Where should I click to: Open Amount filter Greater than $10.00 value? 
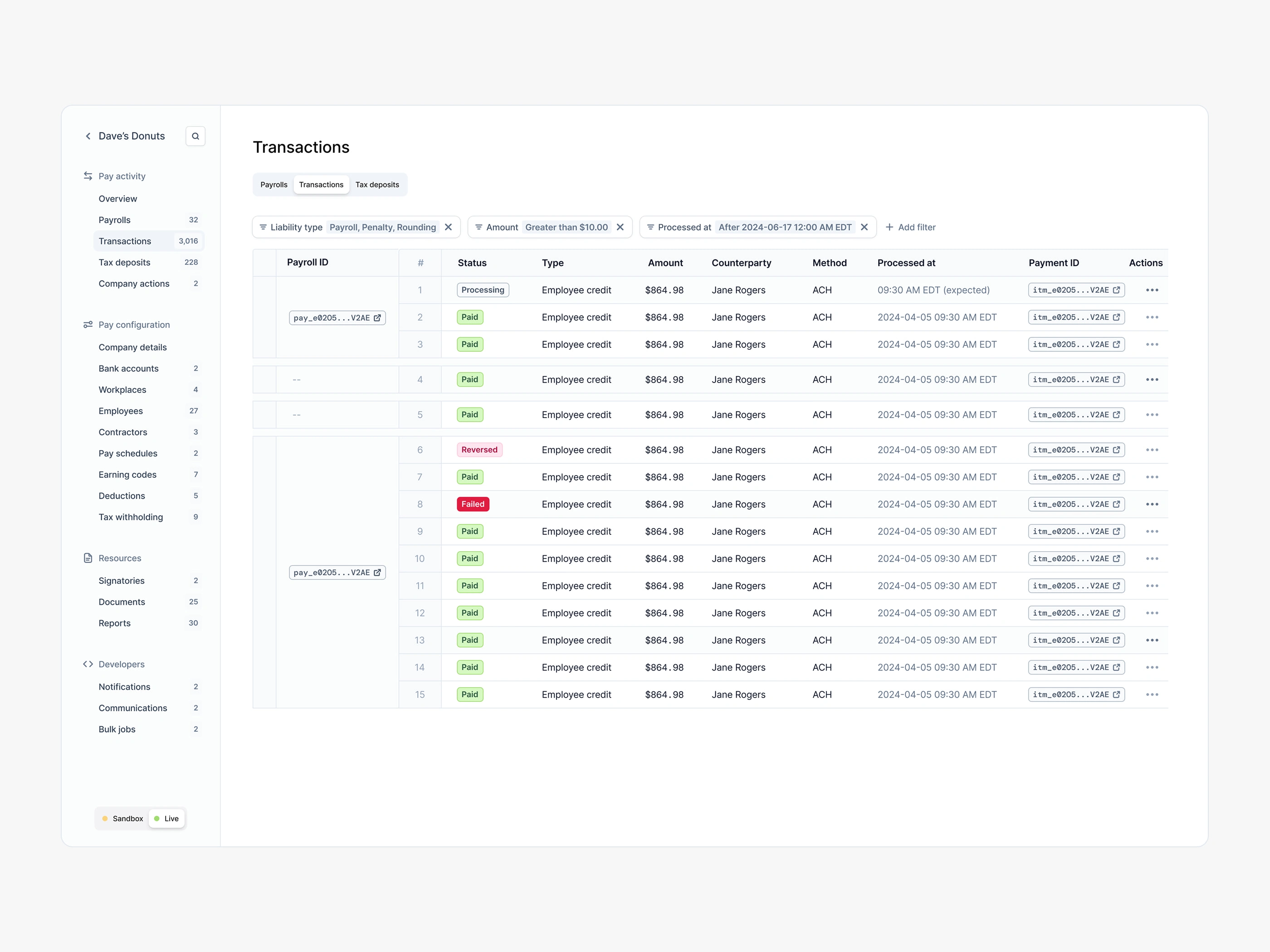(x=566, y=227)
